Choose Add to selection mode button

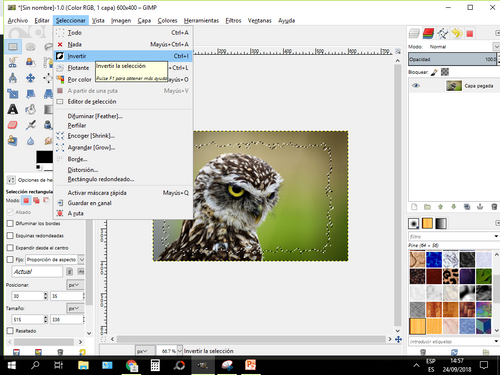[x=36, y=200]
